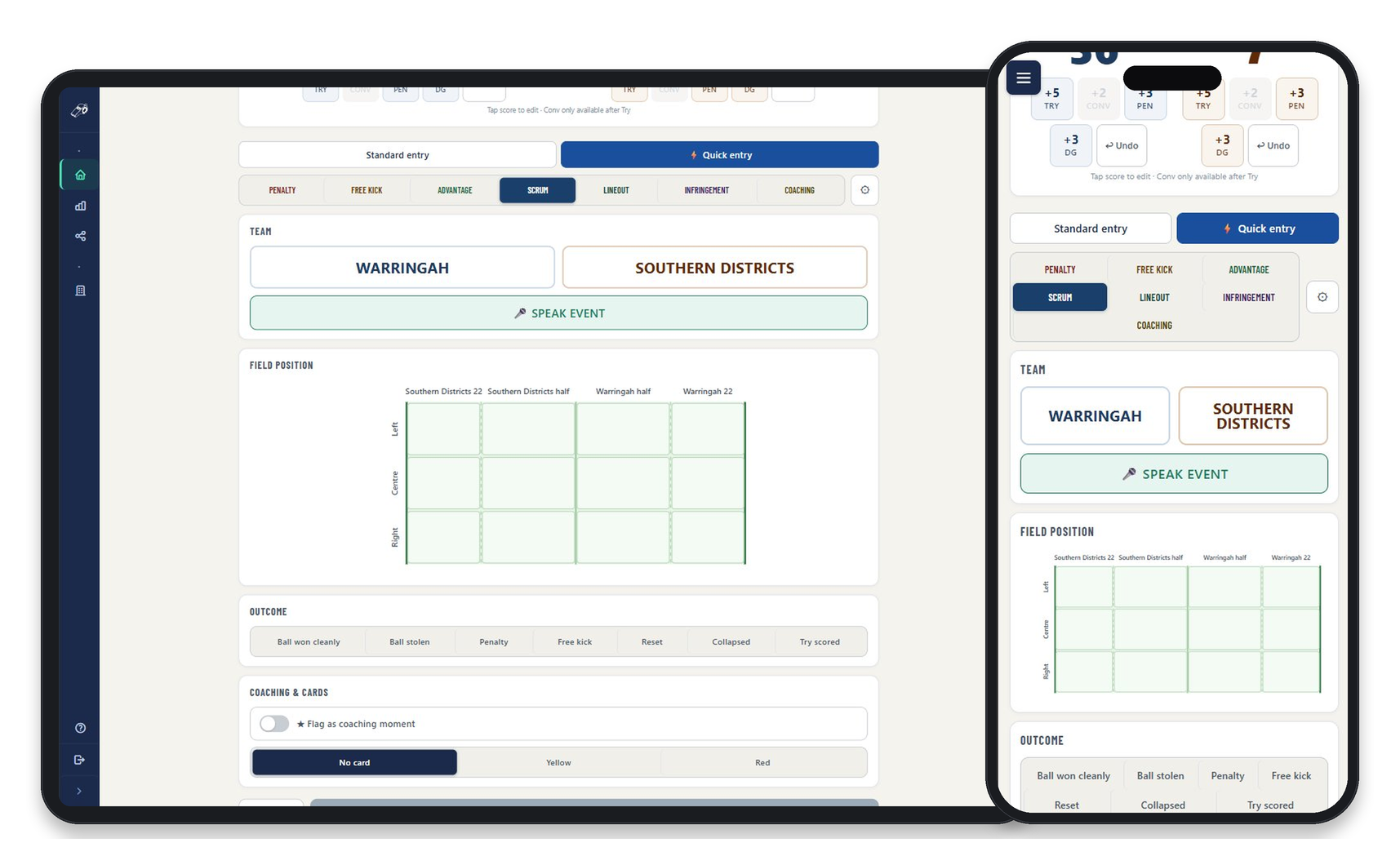The image size is (1400, 865).
Task: Pick 'Ball won cleanly' outcome on tablet
Action: [309, 642]
